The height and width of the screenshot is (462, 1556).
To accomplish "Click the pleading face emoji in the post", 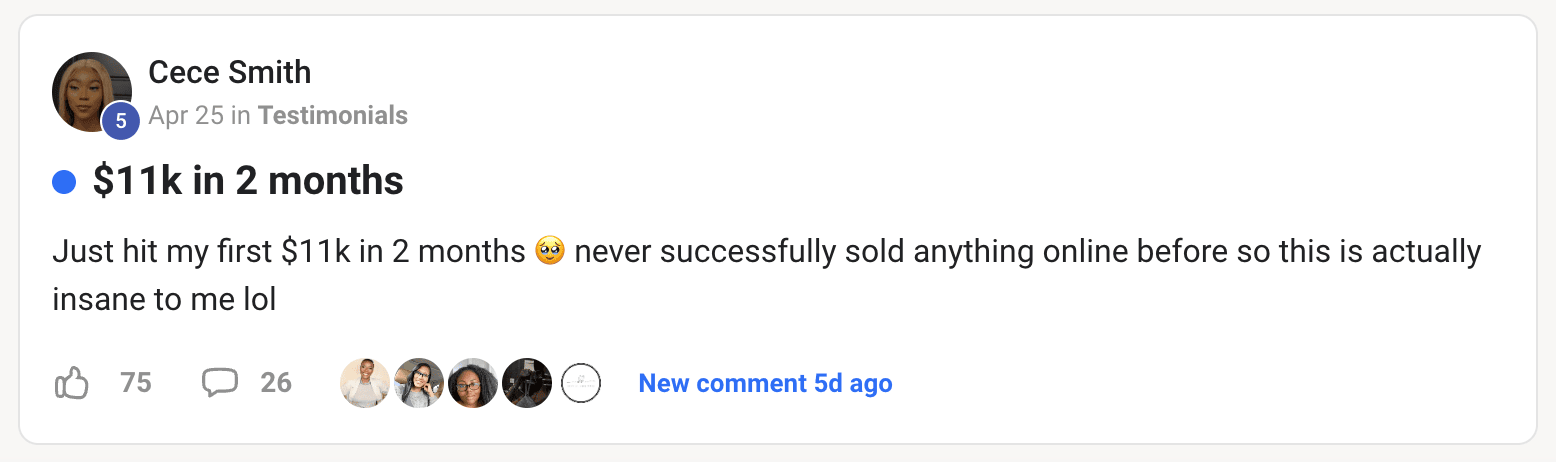I will 550,251.
